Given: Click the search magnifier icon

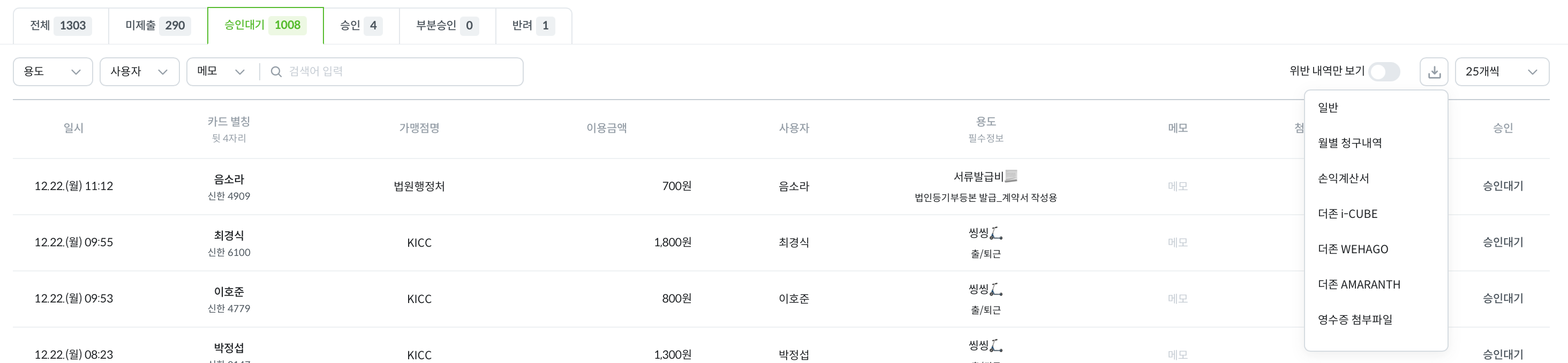Looking at the screenshot, I should coord(276,72).
